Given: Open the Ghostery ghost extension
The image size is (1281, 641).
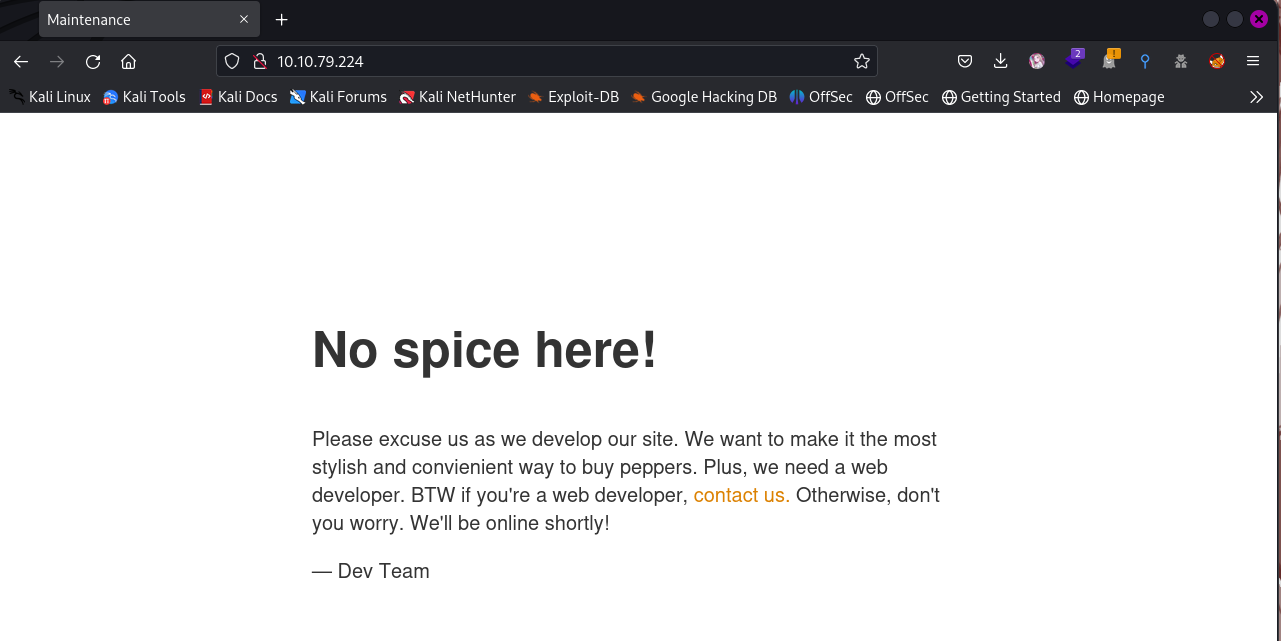Looking at the screenshot, I should pyautogui.click(x=1109, y=61).
